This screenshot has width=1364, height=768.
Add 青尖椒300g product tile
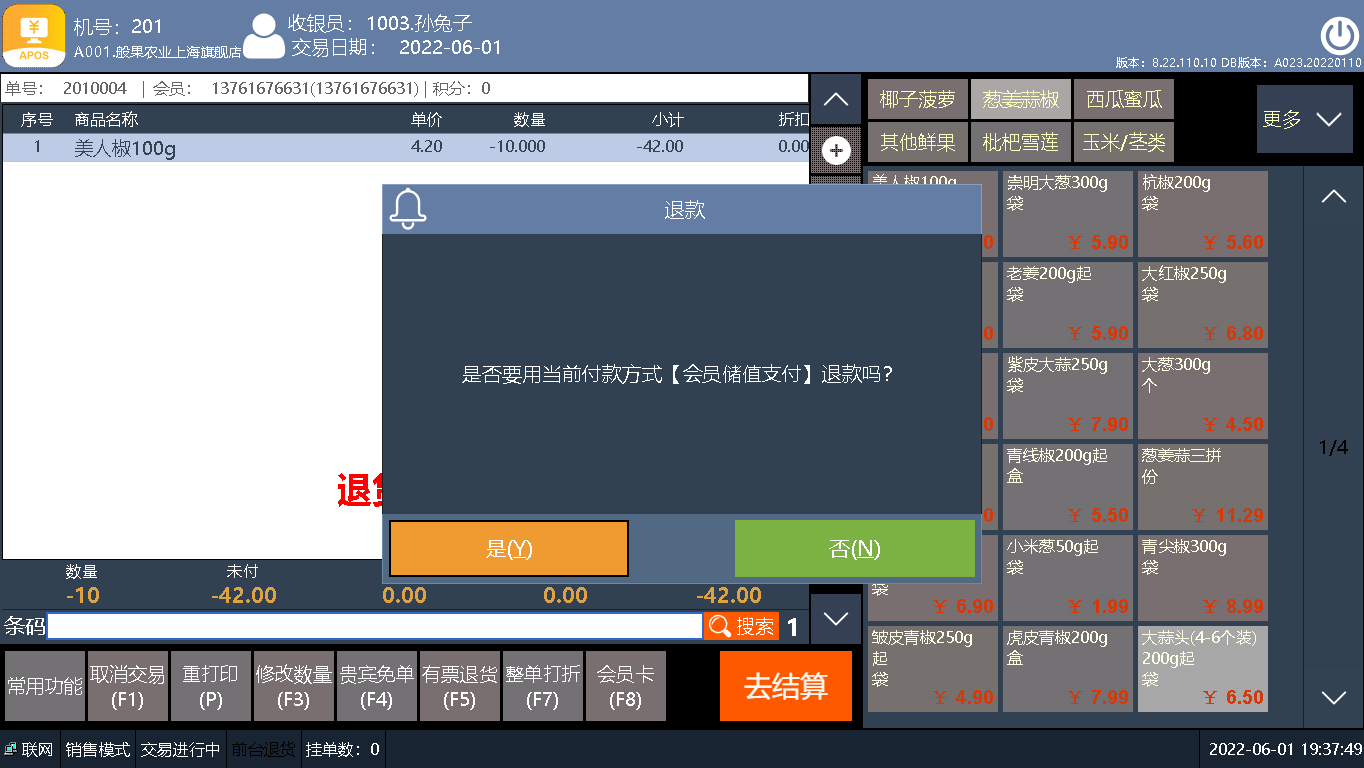pyautogui.click(x=1203, y=578)
